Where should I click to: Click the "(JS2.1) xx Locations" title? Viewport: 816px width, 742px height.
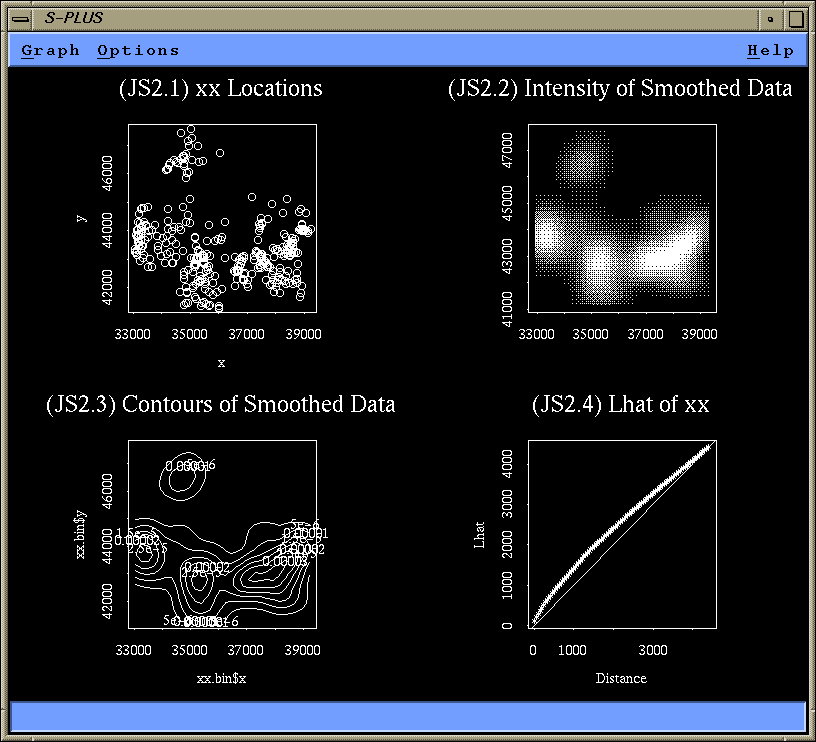[x=220, y=88]
